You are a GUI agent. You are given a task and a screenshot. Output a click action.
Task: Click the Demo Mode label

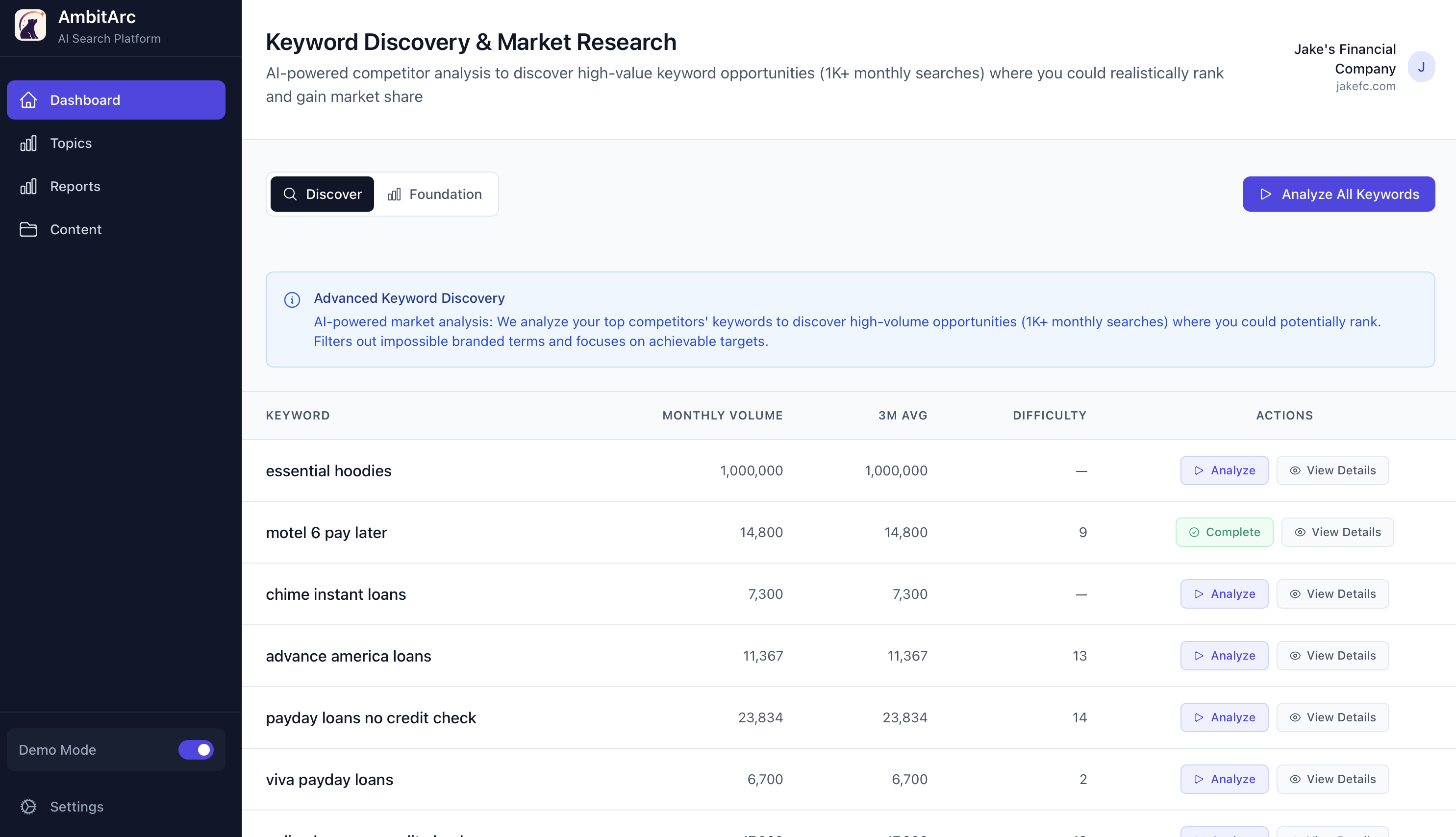click(57, 750)
